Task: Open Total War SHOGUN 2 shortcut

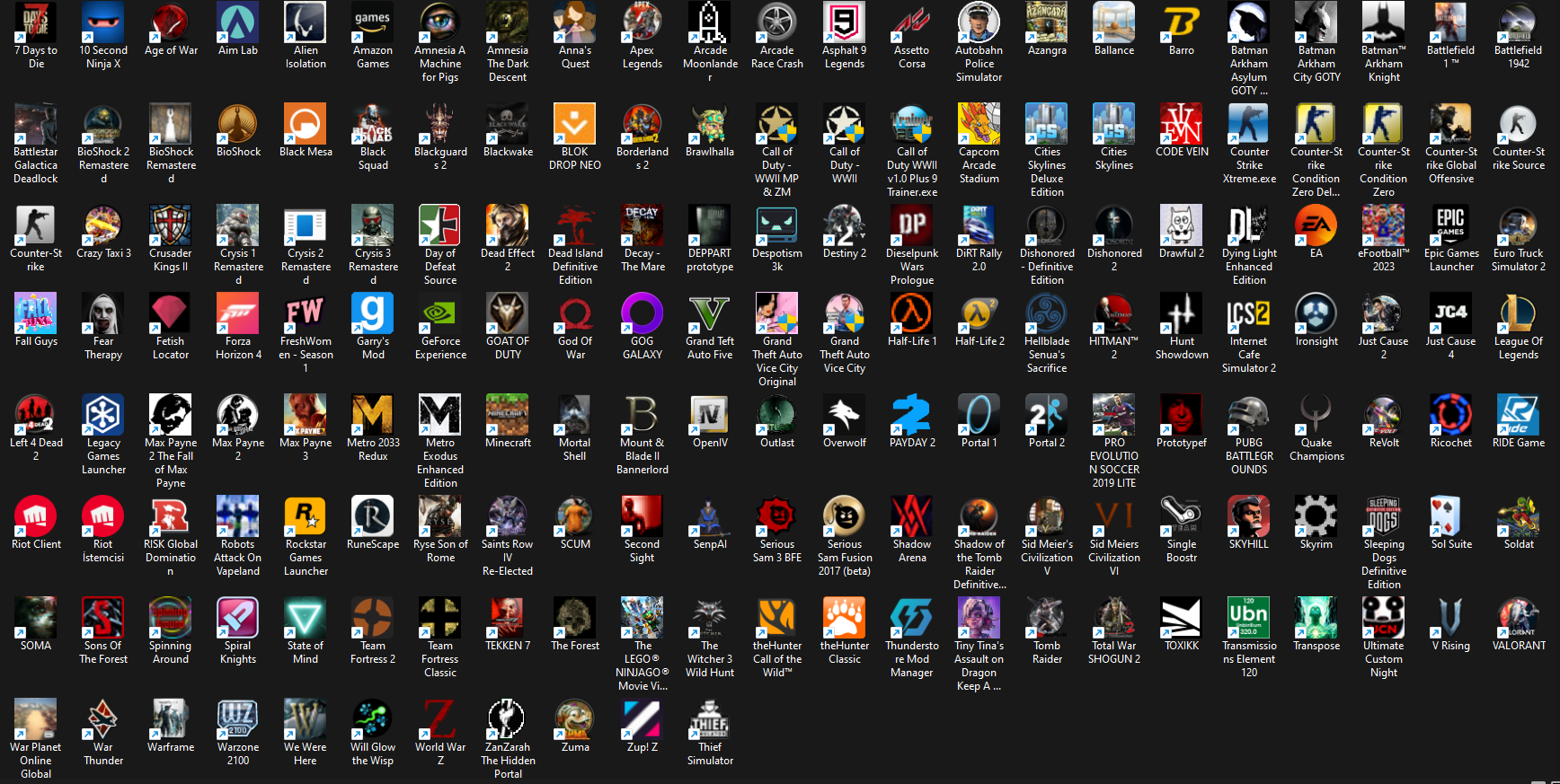Action: coord(1114,618)
